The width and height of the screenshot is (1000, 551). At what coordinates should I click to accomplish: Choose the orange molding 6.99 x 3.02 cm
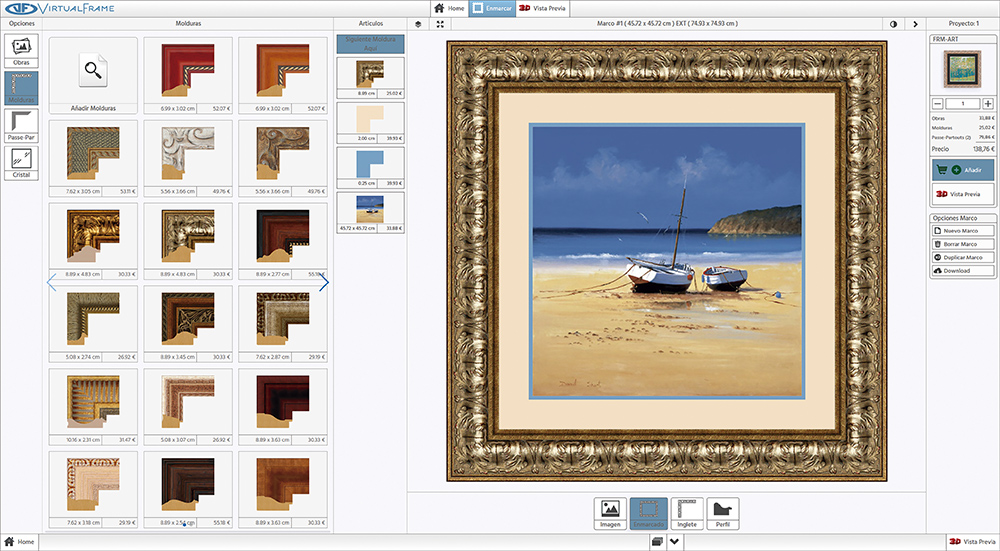pos(283,75)
